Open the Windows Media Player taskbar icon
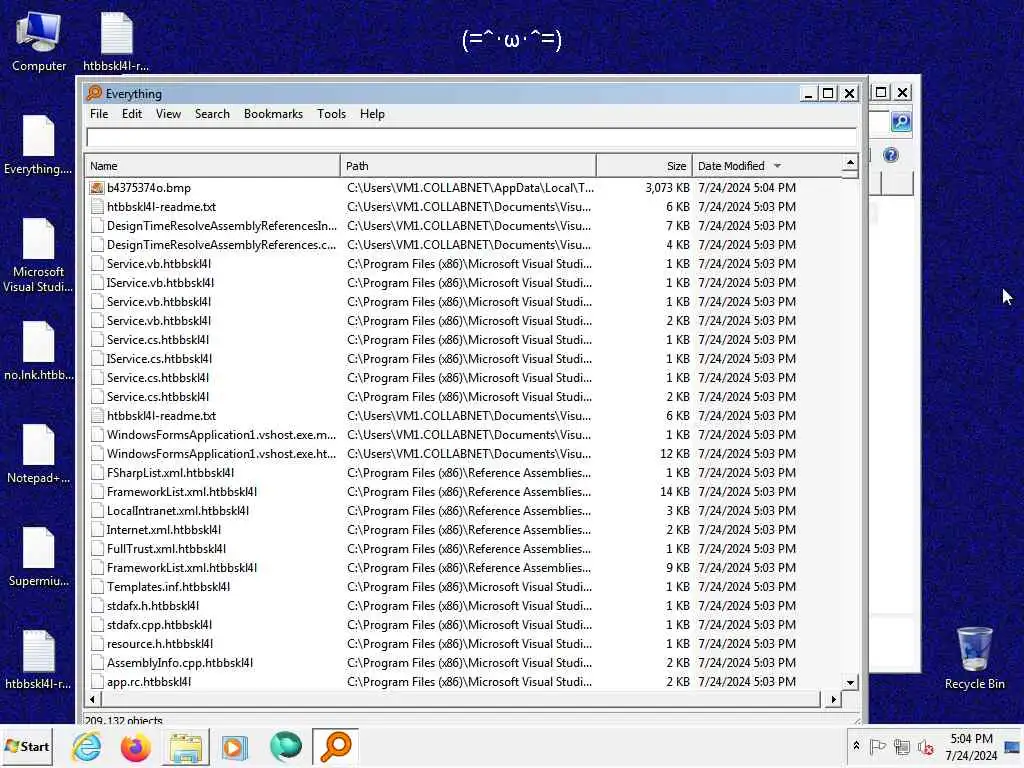The image size is (1024, 768). tap(234, 747)
